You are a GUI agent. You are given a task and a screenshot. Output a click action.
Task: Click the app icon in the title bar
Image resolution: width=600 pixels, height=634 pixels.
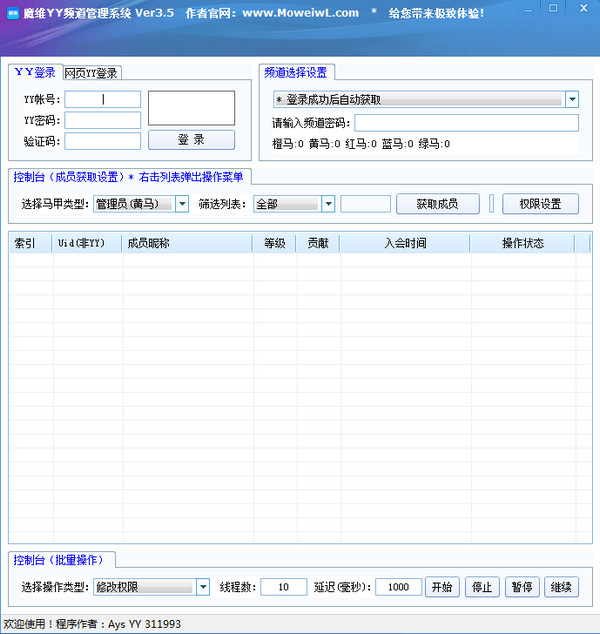click(11, 13)
